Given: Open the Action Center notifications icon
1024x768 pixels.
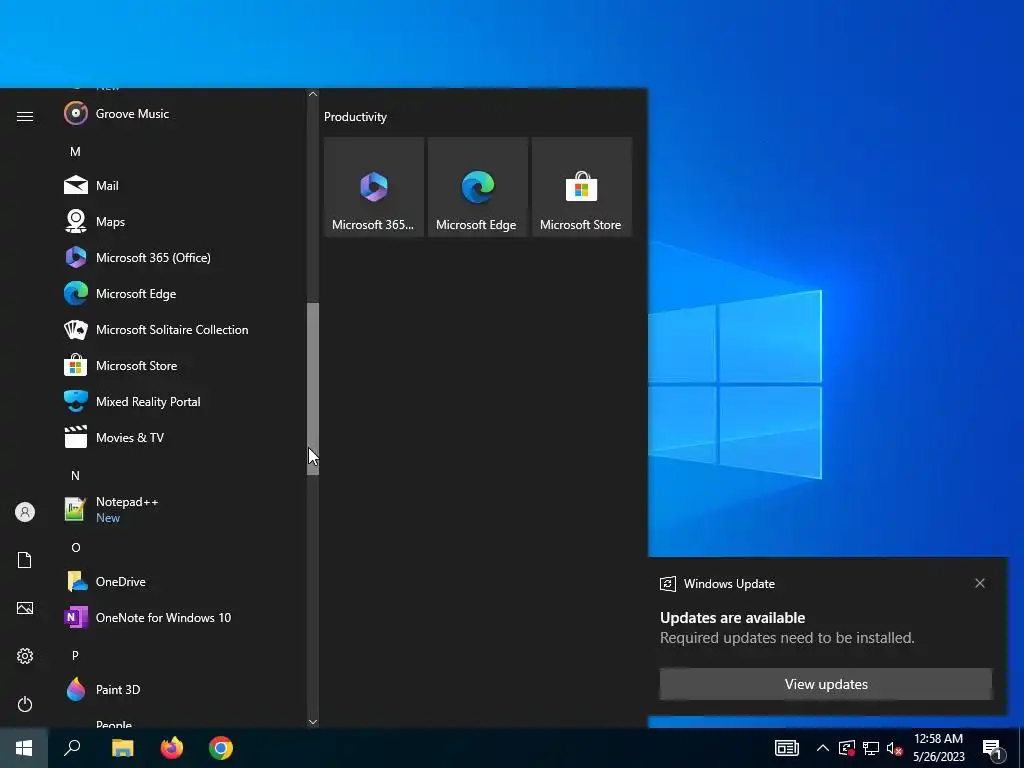Looking at the screenshot, I should (992, 749).
